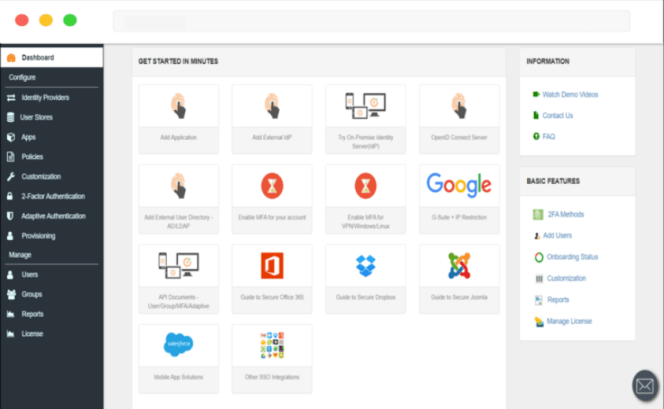Click the Mobile App Solutions caption
Screen dimensions: 664x409
tap(179, 377)
